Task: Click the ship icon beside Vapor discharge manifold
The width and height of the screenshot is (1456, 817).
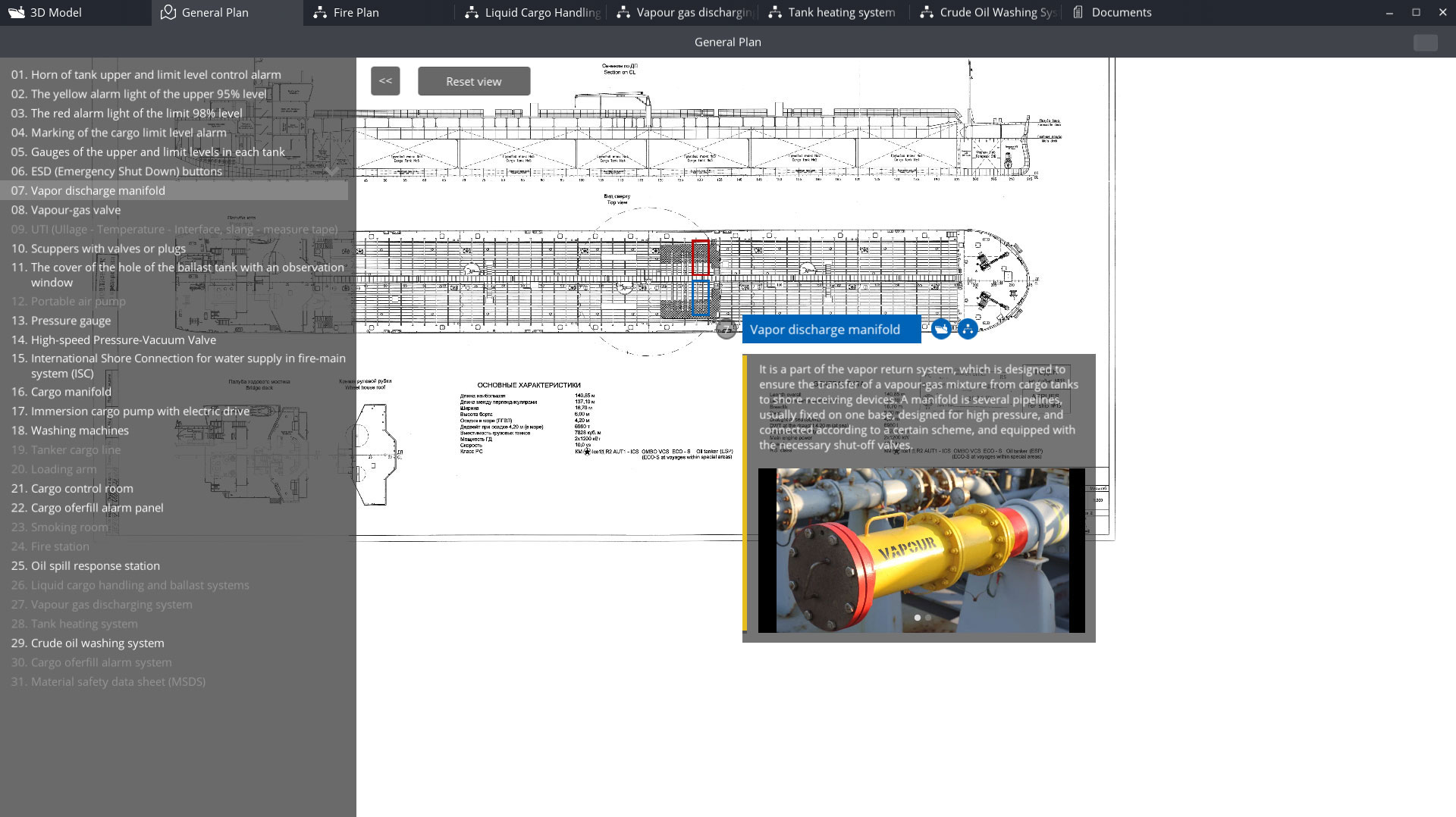Action: tap(941, 329)
